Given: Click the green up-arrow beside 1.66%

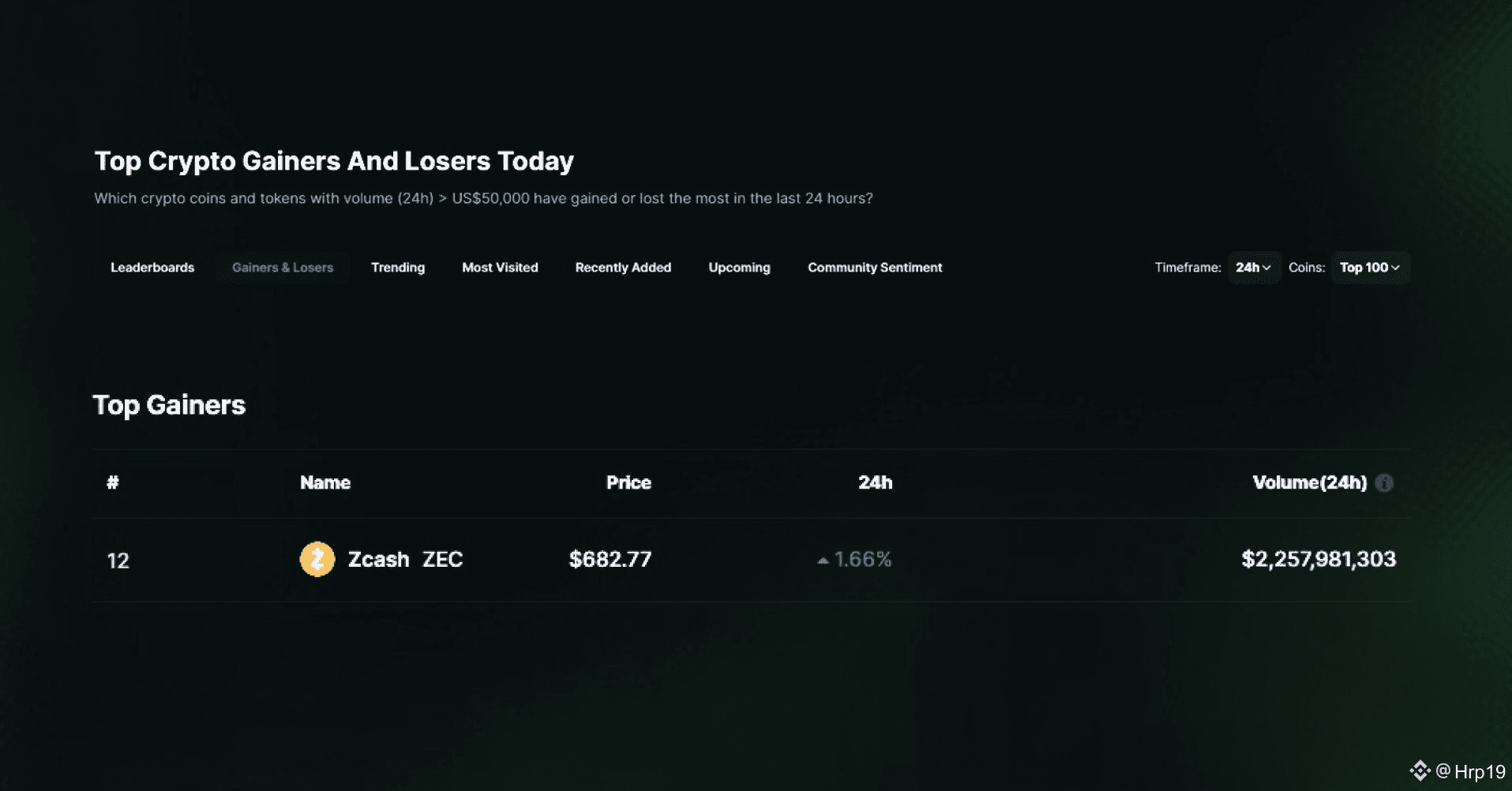Looking at the screenshot, I should tap(823, 560).
